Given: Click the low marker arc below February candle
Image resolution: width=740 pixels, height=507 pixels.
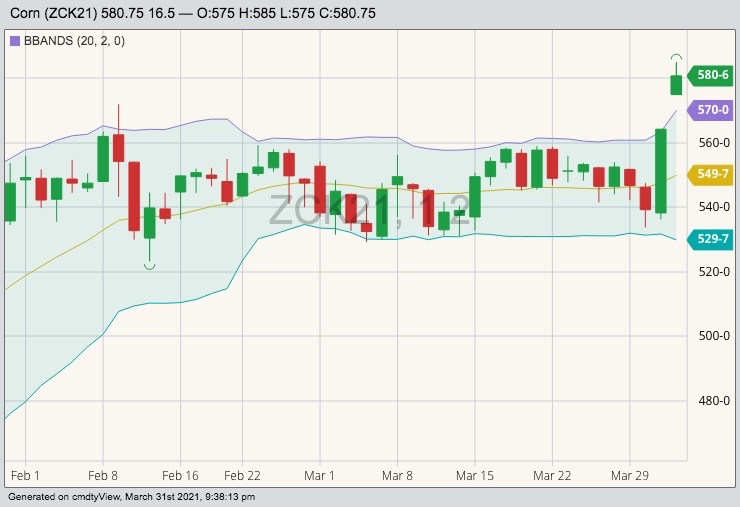Looking at the screenshot, I should pyautogui.click(x=149, y=265).
